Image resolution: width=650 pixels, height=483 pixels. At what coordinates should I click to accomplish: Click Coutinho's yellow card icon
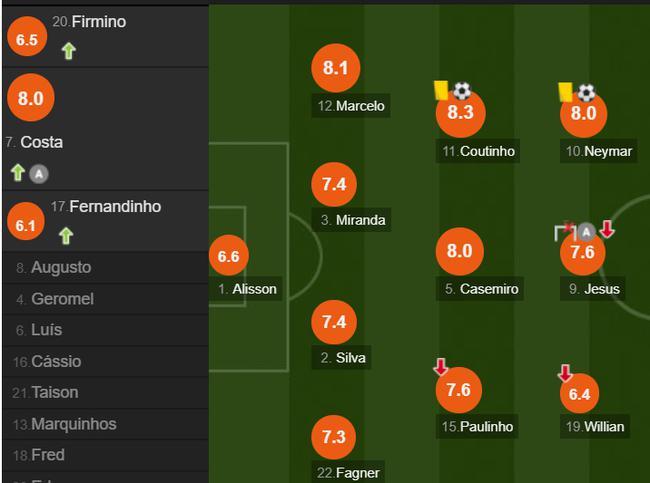click(441, 90)
